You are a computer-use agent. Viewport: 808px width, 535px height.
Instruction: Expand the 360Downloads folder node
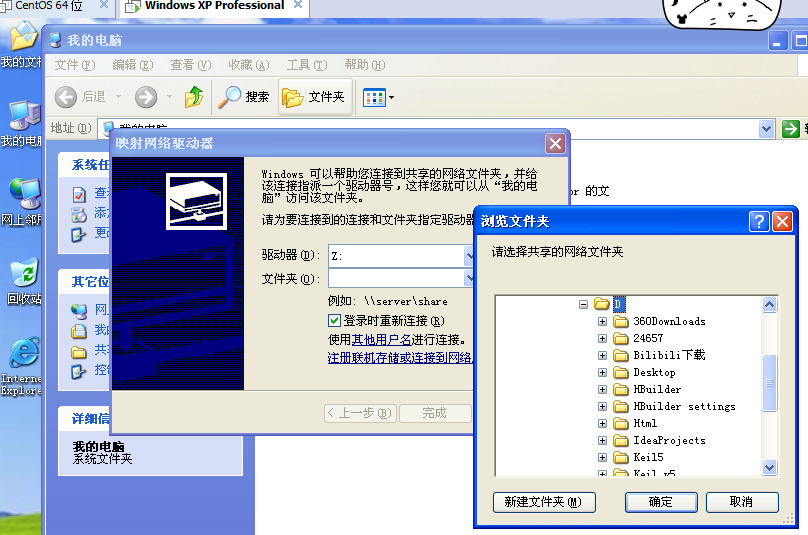coord(602,322)
